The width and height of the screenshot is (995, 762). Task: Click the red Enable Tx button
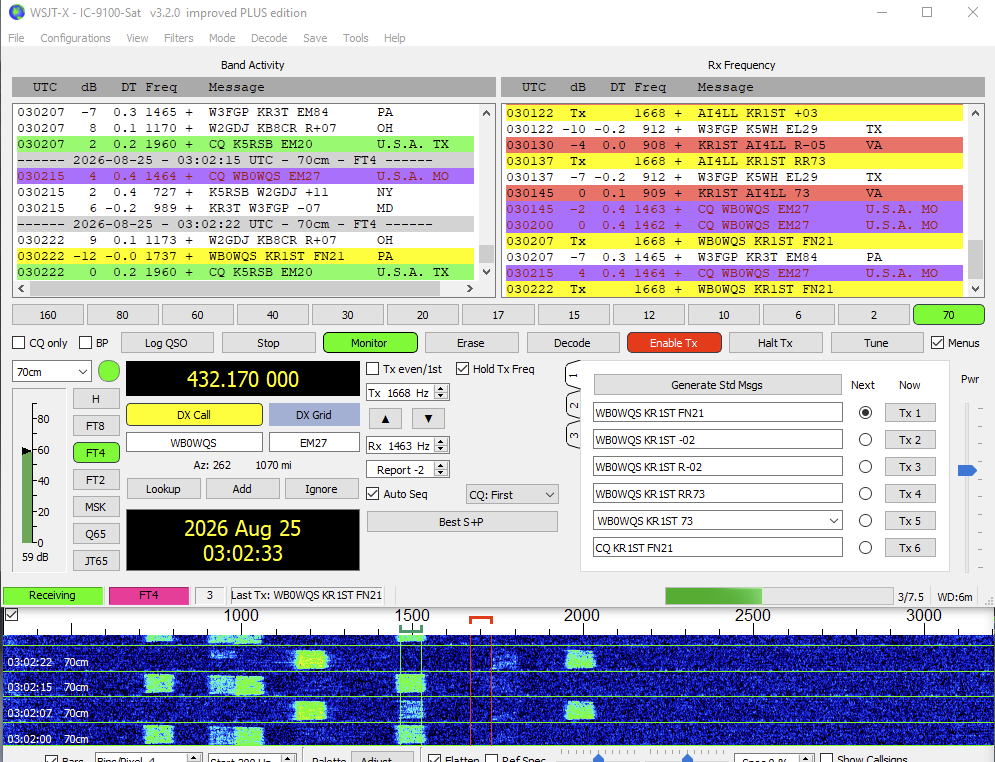[x=674, y=343]
